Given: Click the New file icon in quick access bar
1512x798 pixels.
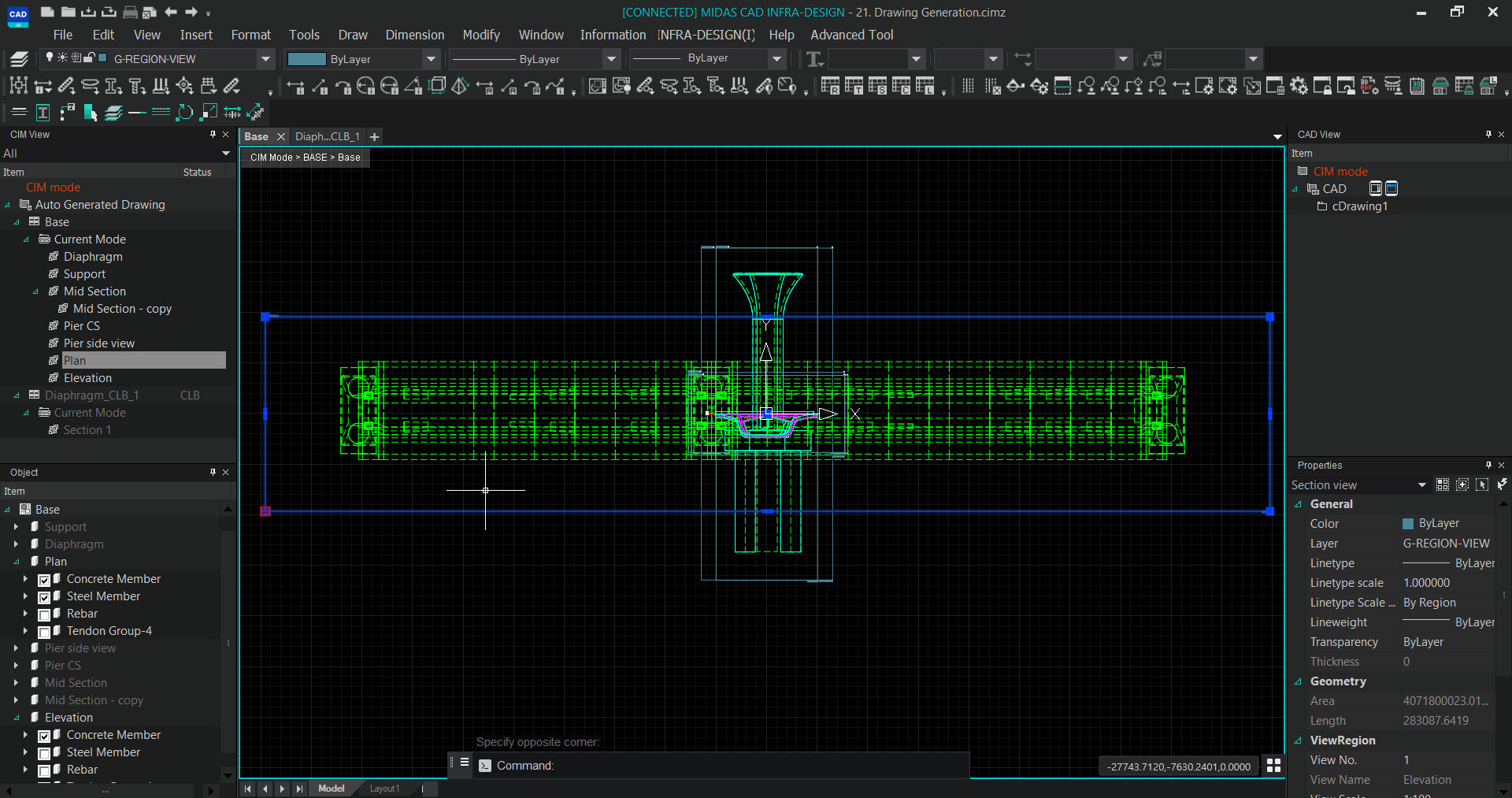Looking at the screenshot, I should 47,12.
